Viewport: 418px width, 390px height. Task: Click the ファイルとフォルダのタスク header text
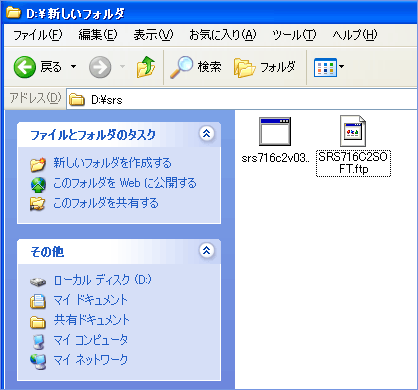tap(93, 135)
